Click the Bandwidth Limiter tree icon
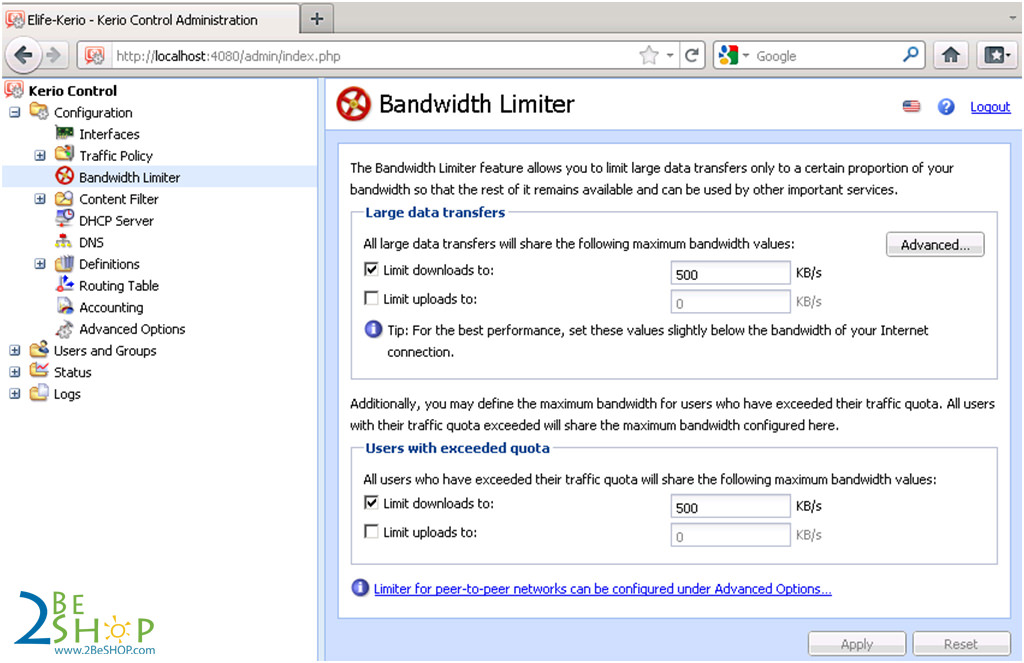 point(64,176)
